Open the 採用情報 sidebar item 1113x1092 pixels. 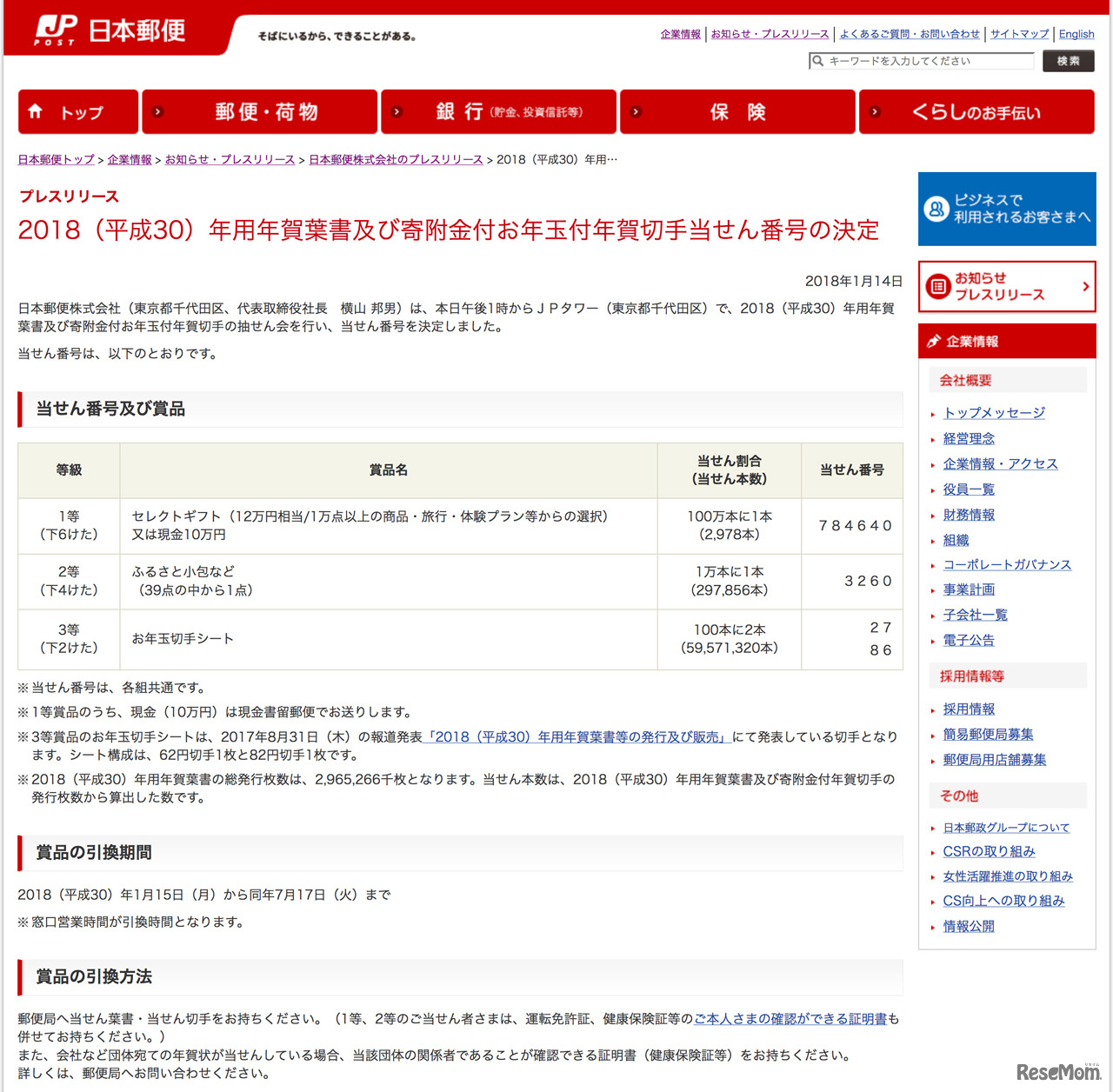968,709
